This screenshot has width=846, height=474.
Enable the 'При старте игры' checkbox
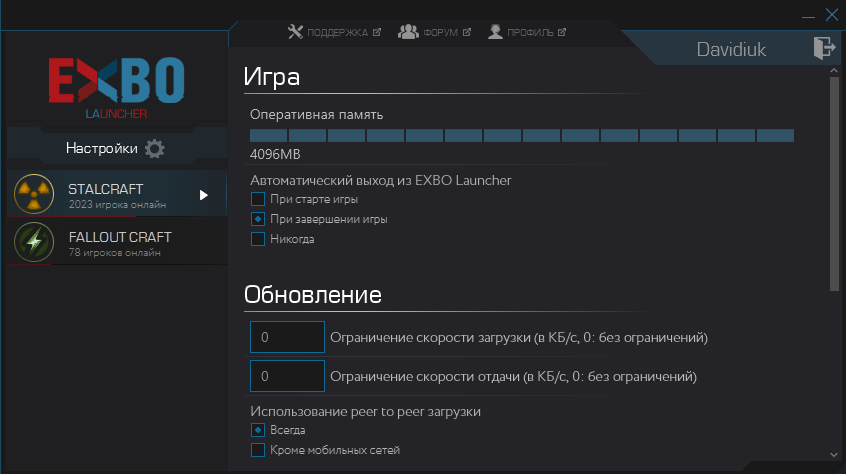click(258, 199)
